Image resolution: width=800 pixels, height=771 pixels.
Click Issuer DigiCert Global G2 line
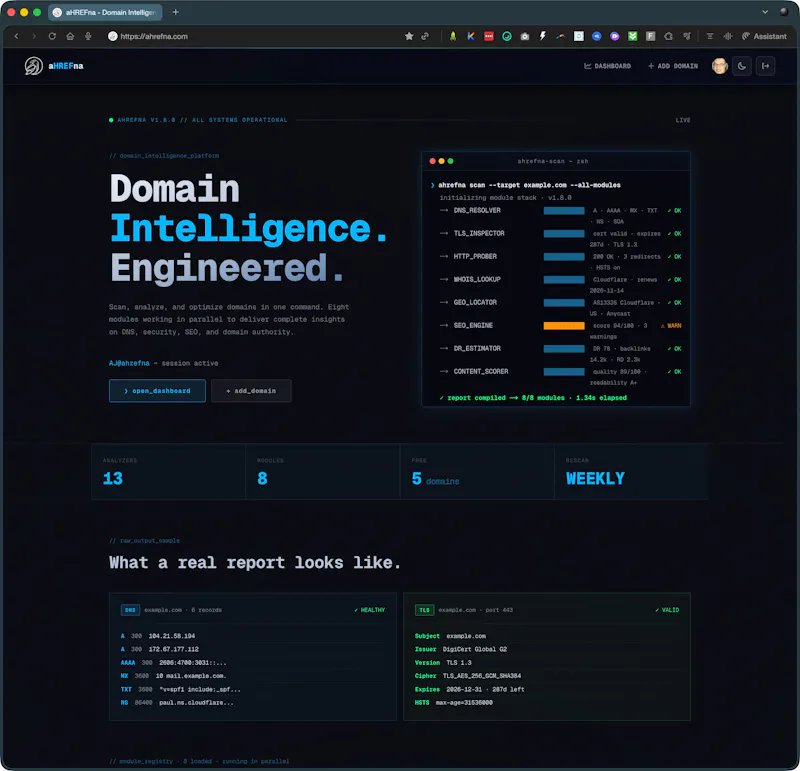pyautogui.click(x=461, y=649)
